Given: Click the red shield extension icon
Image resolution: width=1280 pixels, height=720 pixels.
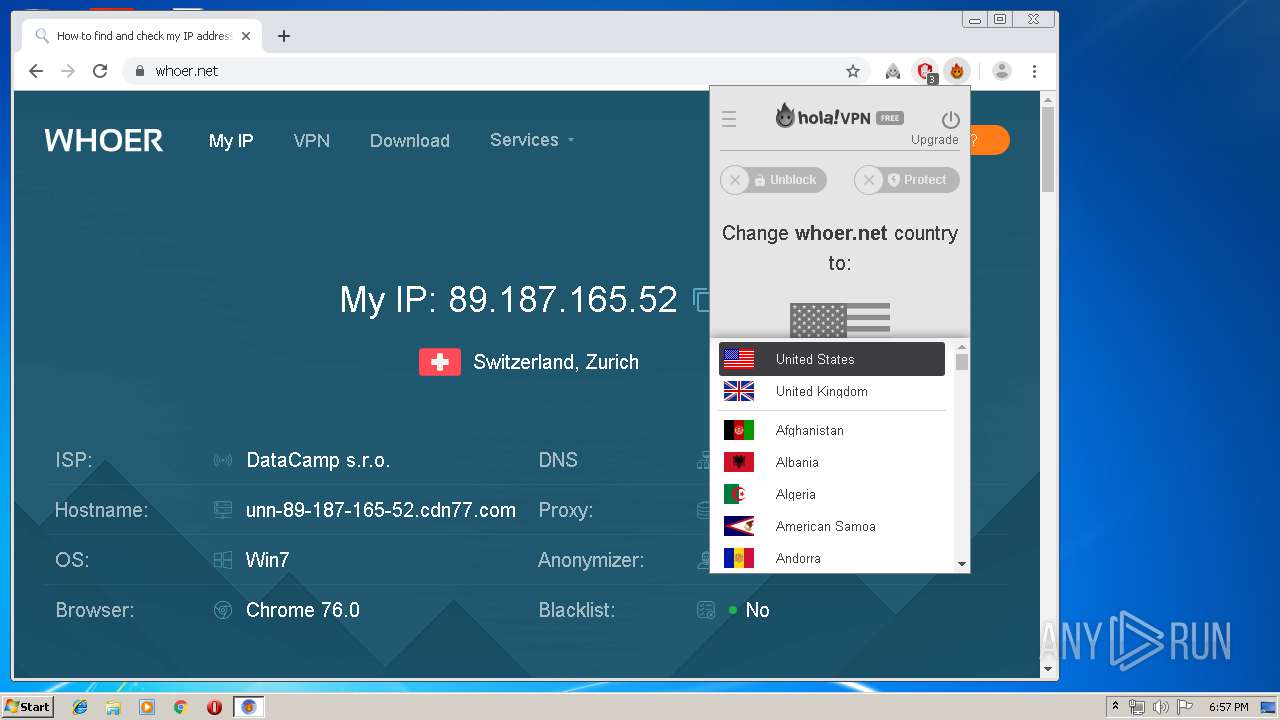Looking at the screenshot, I should pyautogui.click(x=926, y=71).
